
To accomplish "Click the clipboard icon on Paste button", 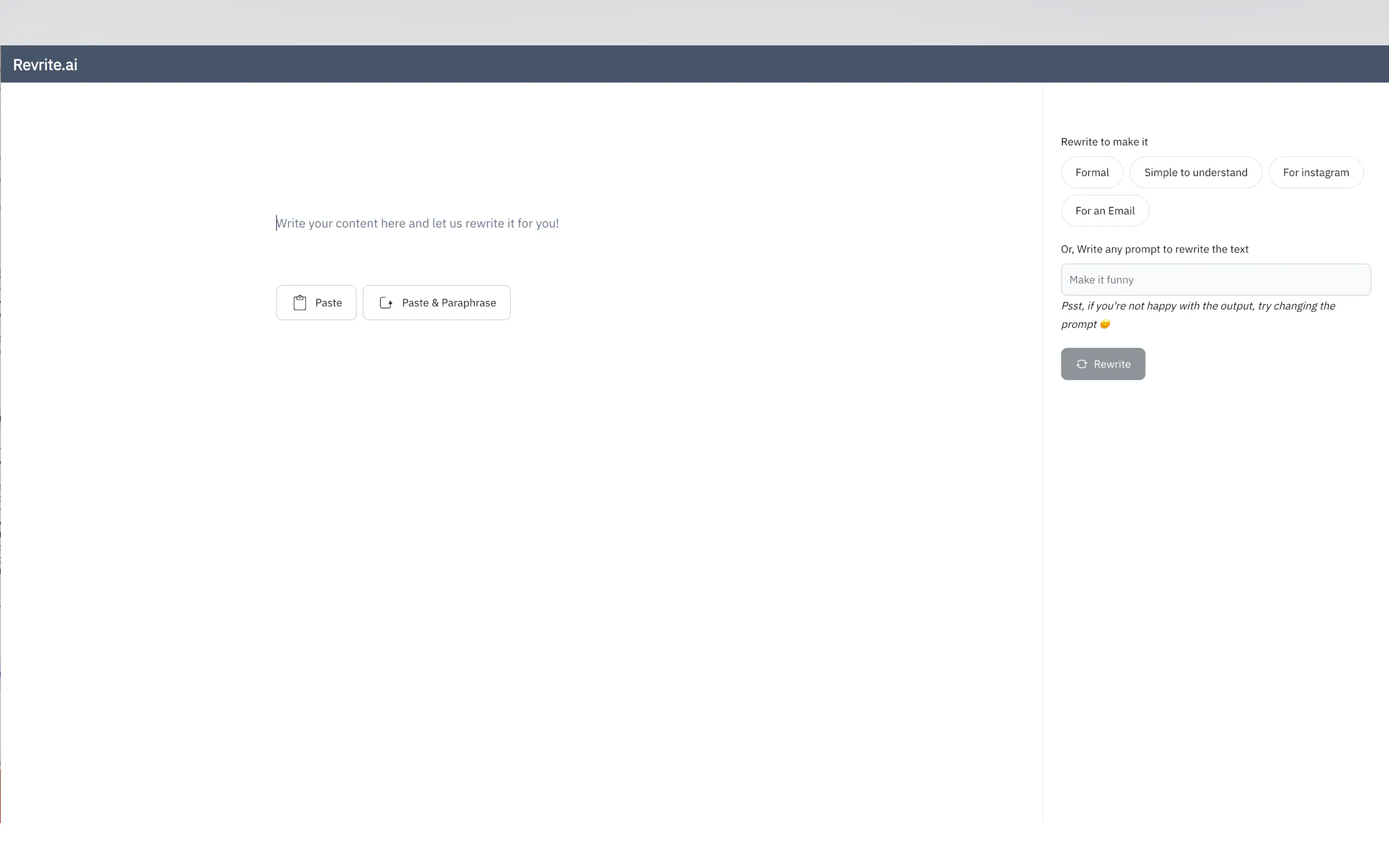I will point(299,302).
